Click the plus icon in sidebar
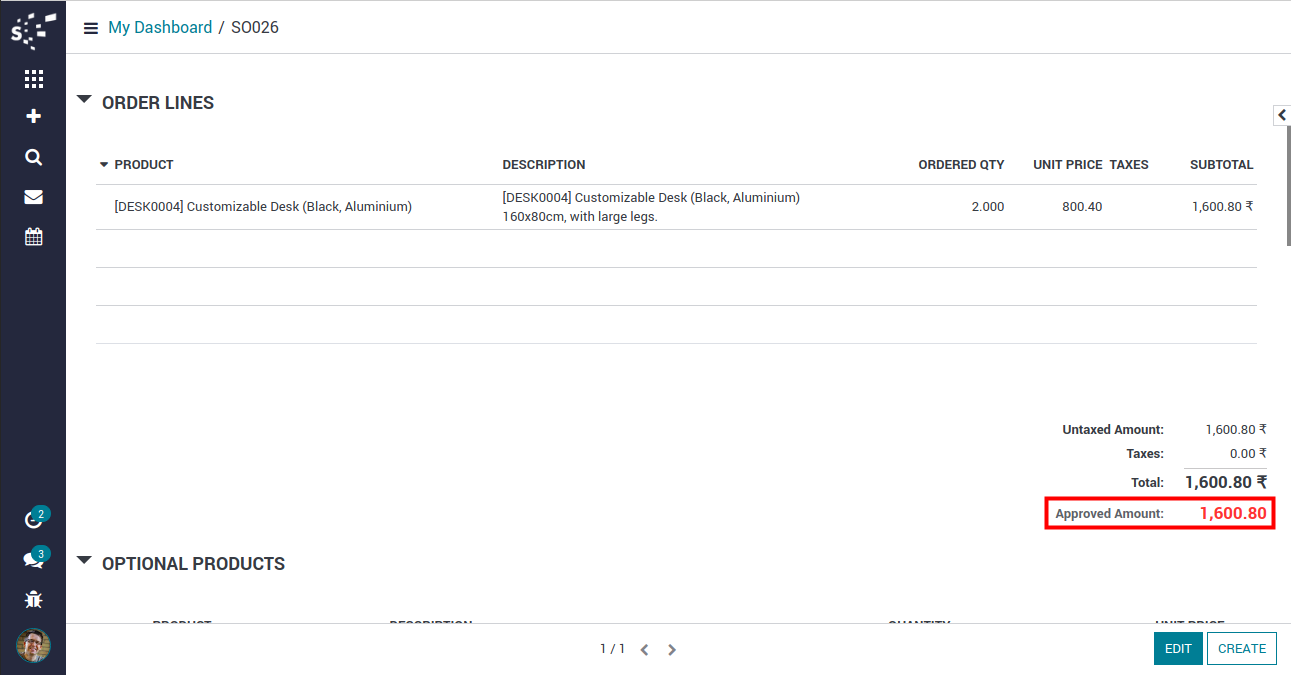The width and height of the screenshot is (1291, 675). 33,117
